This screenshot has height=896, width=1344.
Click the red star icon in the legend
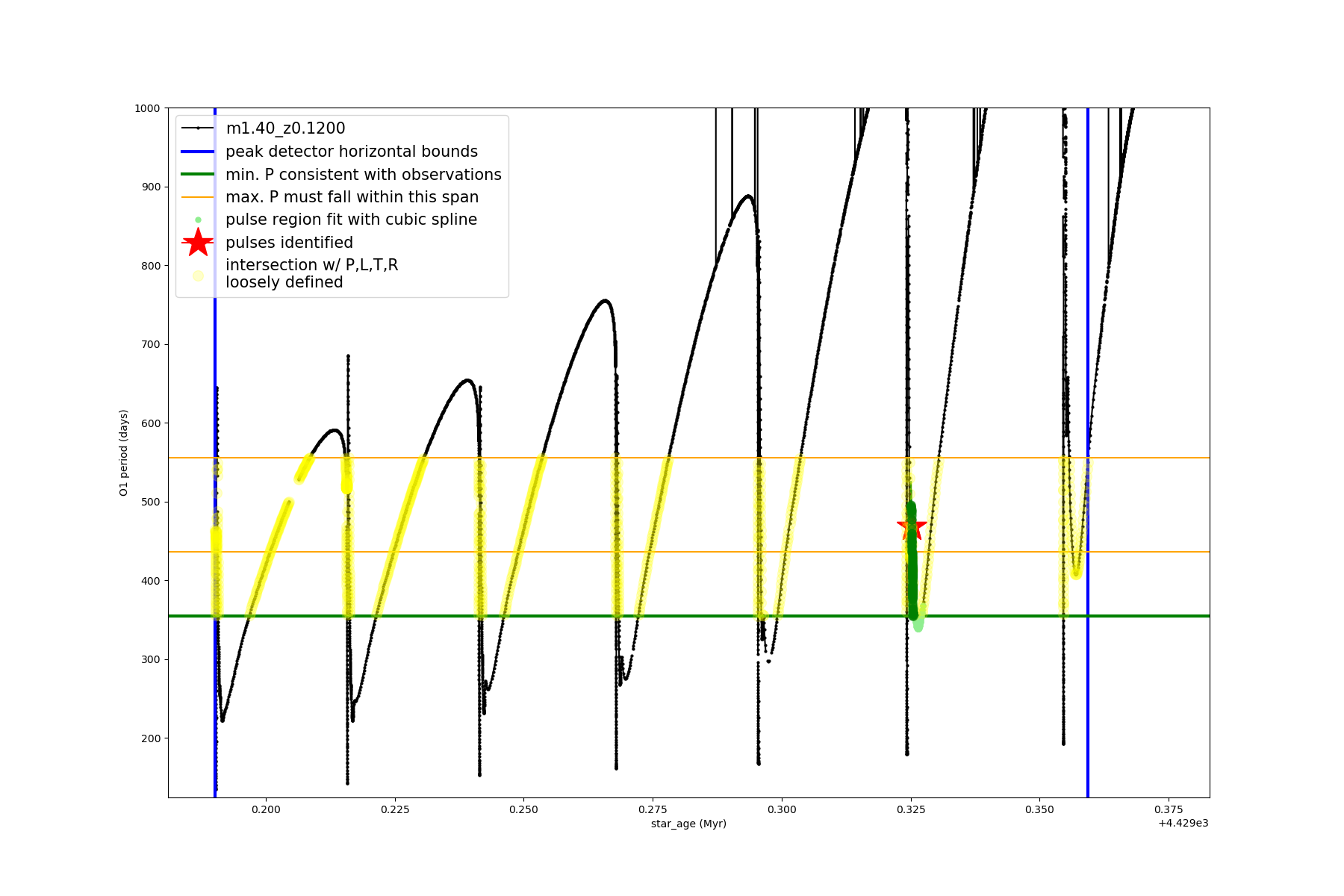point(198,243)
